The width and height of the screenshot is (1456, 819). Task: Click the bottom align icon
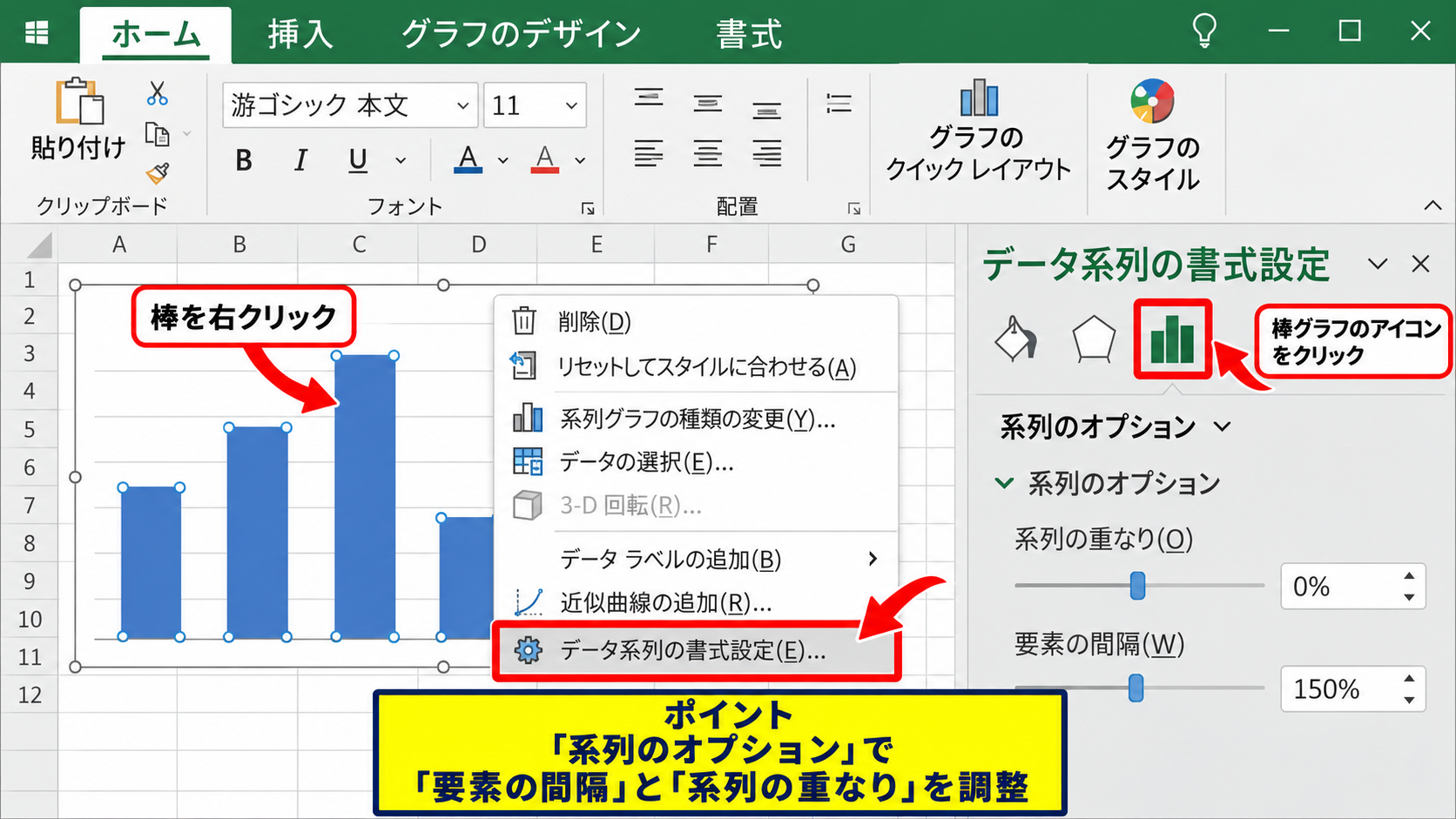[x=767, y=110]
